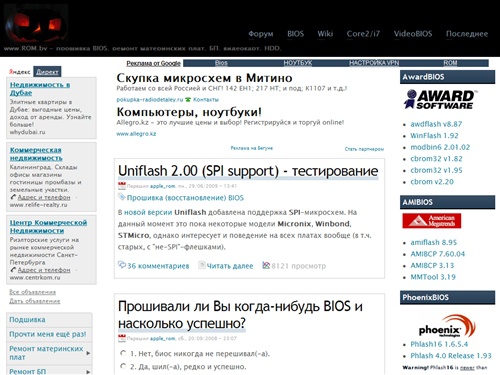500x375 pixels.
Task: Download amiflash 8.95
Action: [434, 242]
